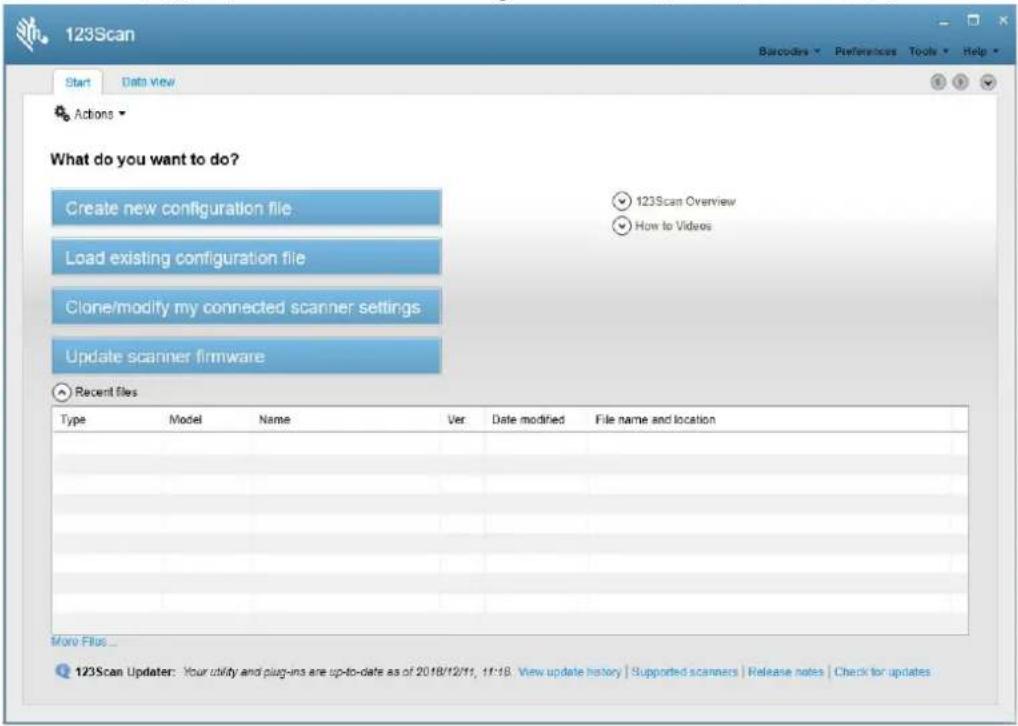The height and width of the screenshot is (726, 1018).
Task: Open the round dropdown arrow beside navigation arrows
Action: click(x=988, y=82)
